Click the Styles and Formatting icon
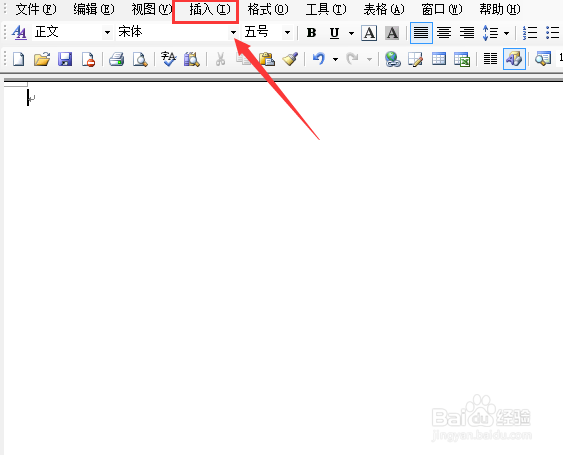Screen dimensions: 563x455 pos(19,33)
